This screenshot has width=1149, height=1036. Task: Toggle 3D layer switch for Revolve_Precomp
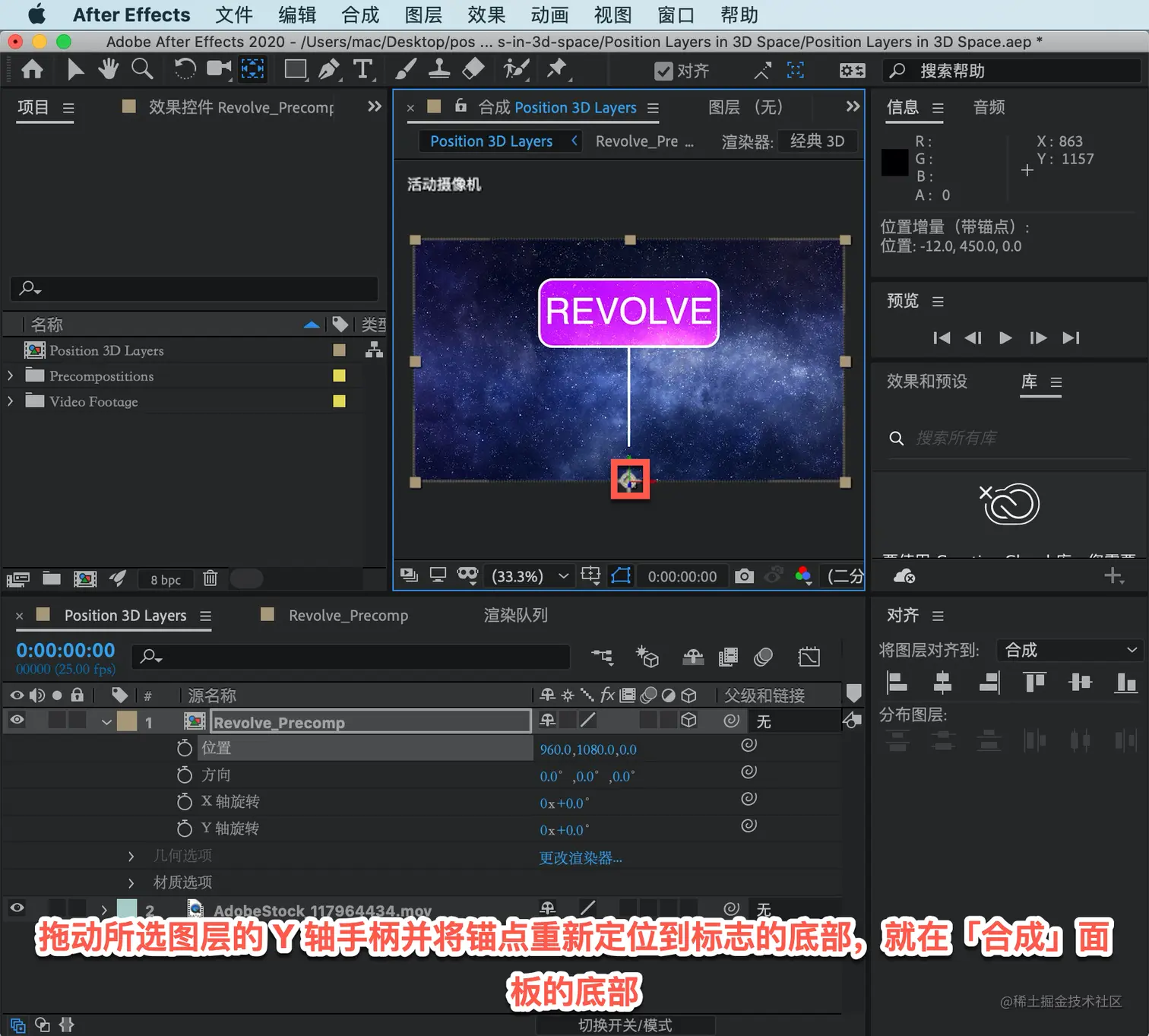point(689,720)
